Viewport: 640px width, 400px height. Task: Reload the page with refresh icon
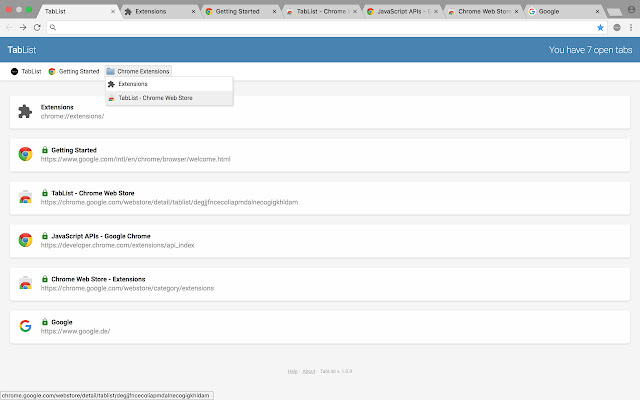(x=37, y=27)
